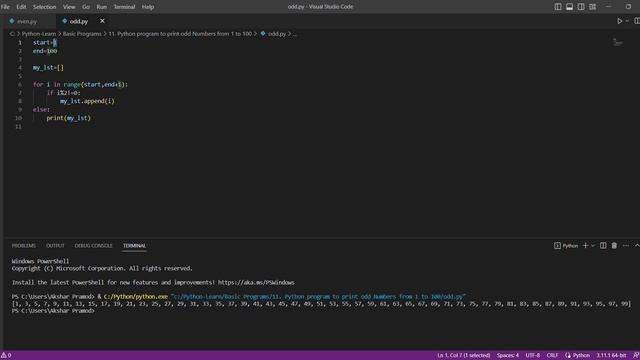Open terminal panel more actions ellipsis
This screenshot has height=360, width=640.
[626, 246]
